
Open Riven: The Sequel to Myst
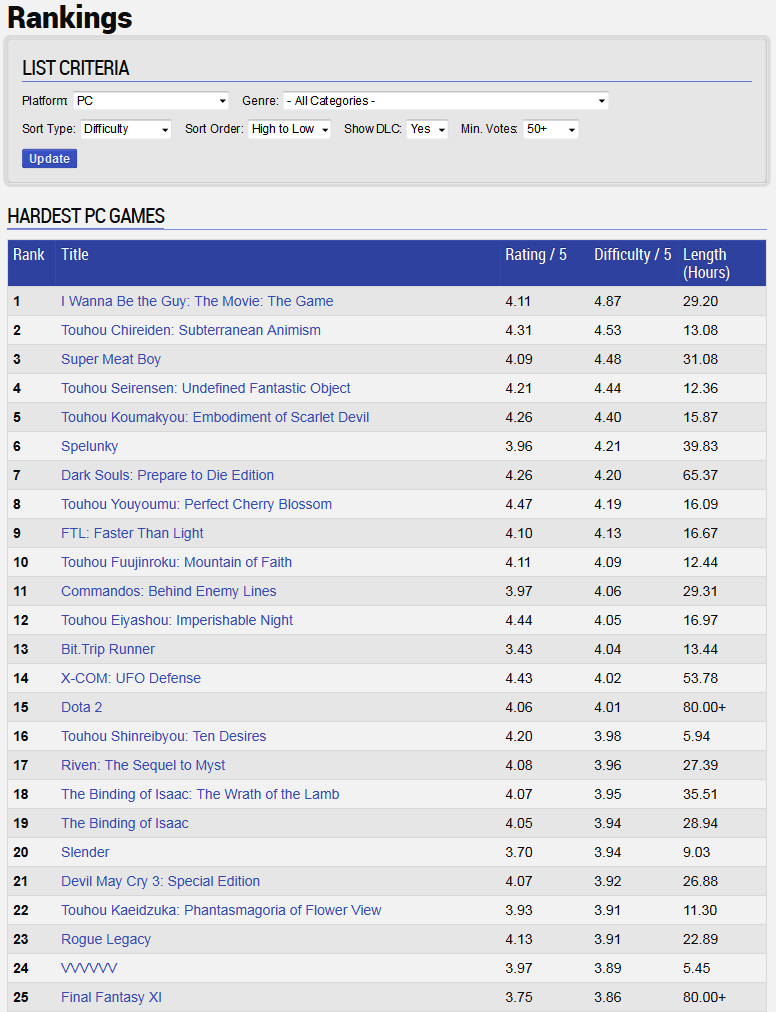point(143,765)
